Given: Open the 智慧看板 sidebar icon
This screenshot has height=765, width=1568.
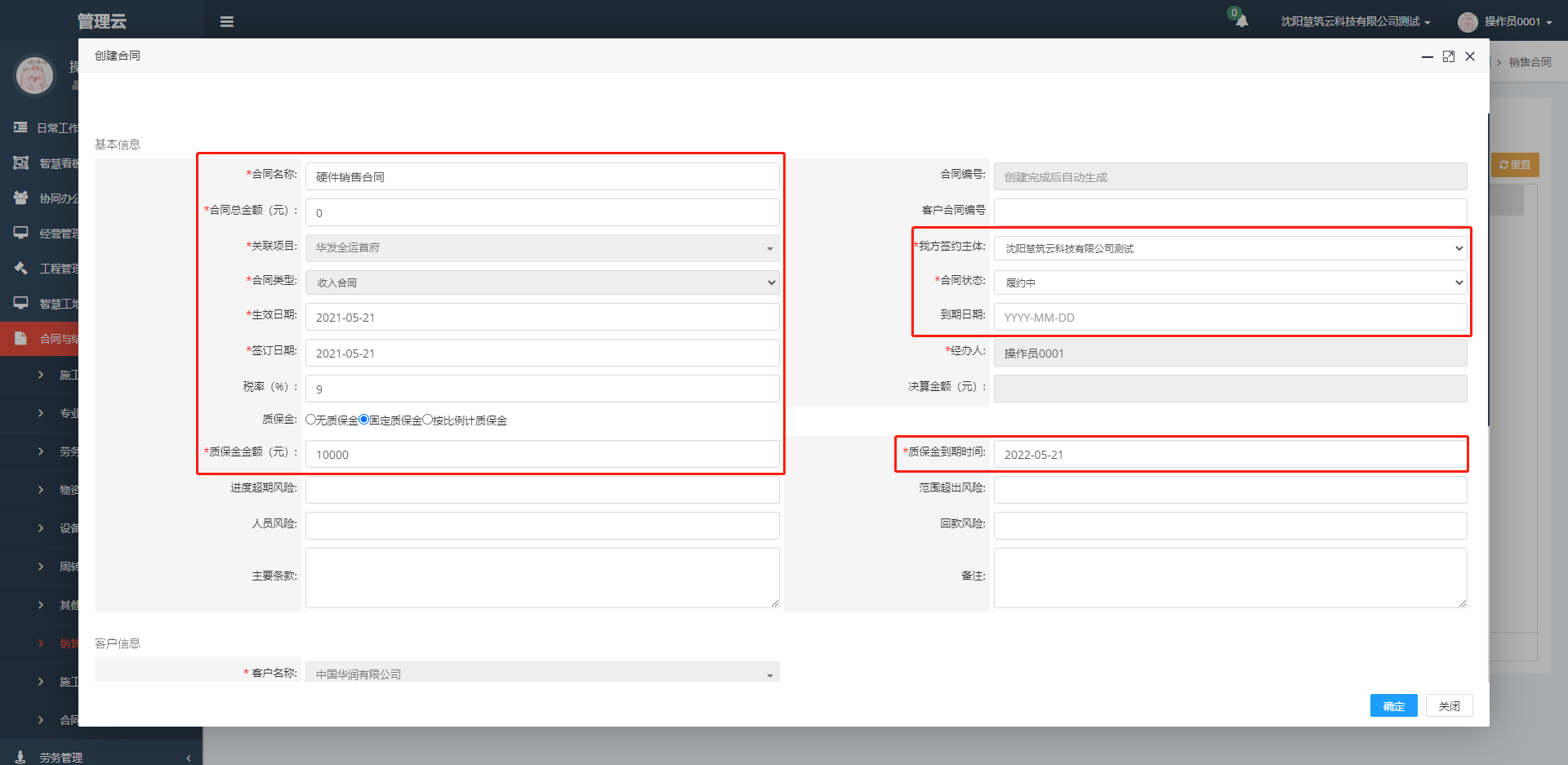Looking at the screenshot, I should pos(21,162).
